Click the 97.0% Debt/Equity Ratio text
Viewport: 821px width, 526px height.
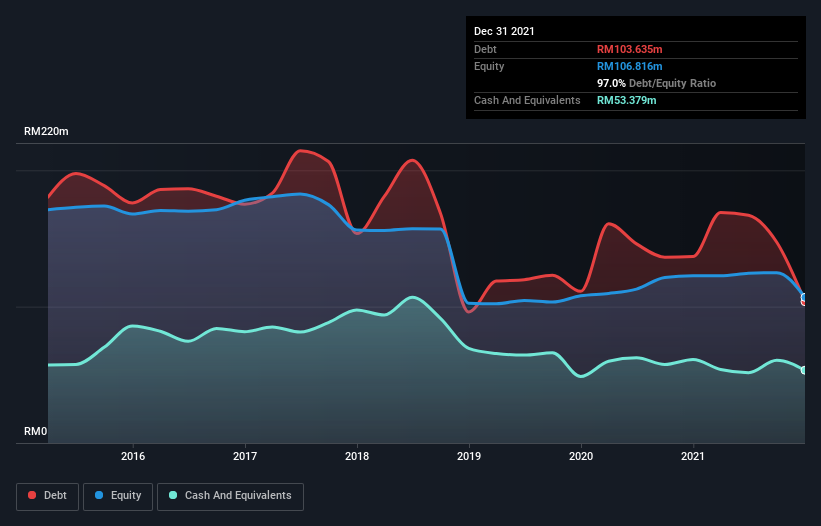click(656, 83)
